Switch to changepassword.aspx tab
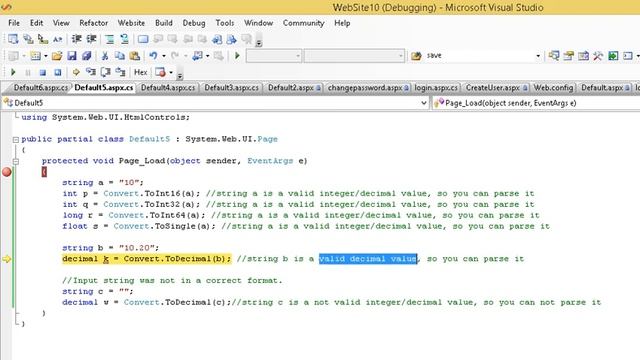The height and width of the screenshot is (360, 640). pos(368,88)
